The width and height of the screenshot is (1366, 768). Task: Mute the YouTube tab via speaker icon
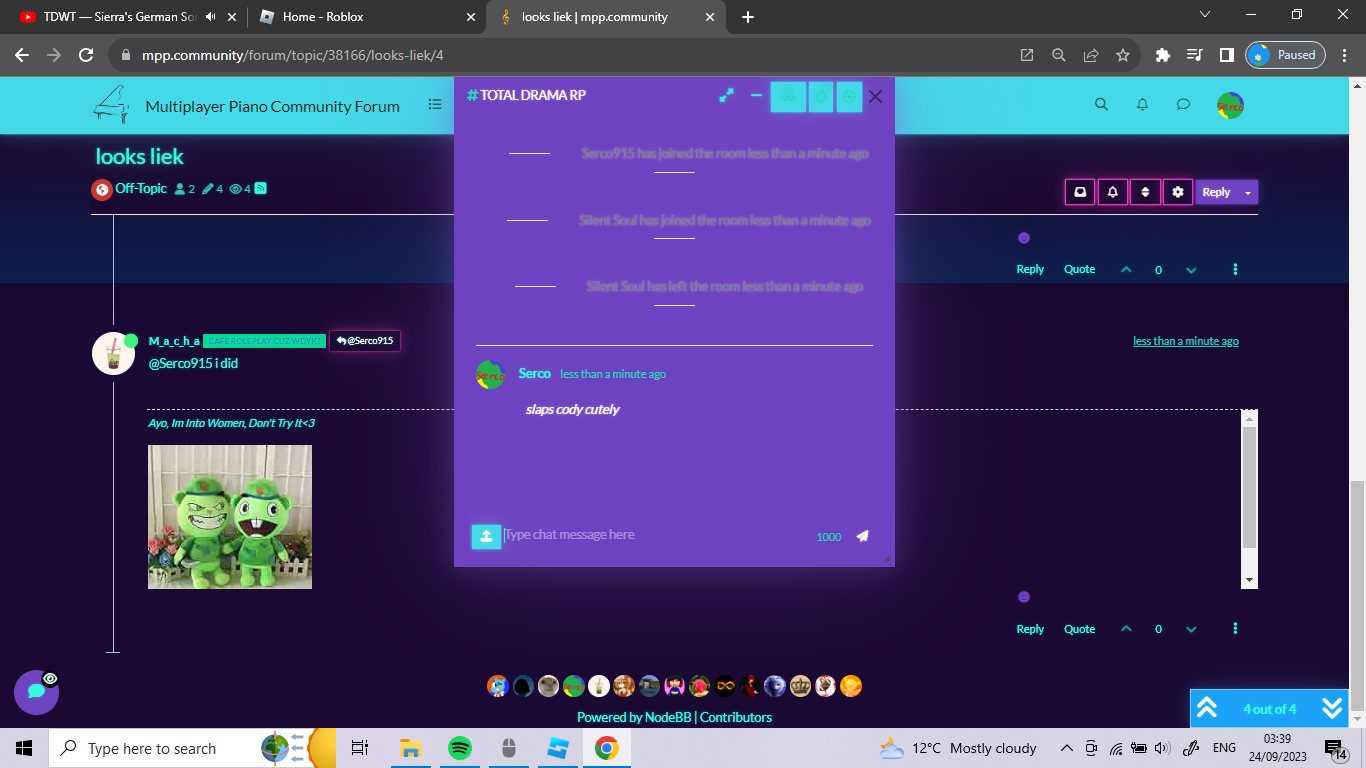point(211,17)
